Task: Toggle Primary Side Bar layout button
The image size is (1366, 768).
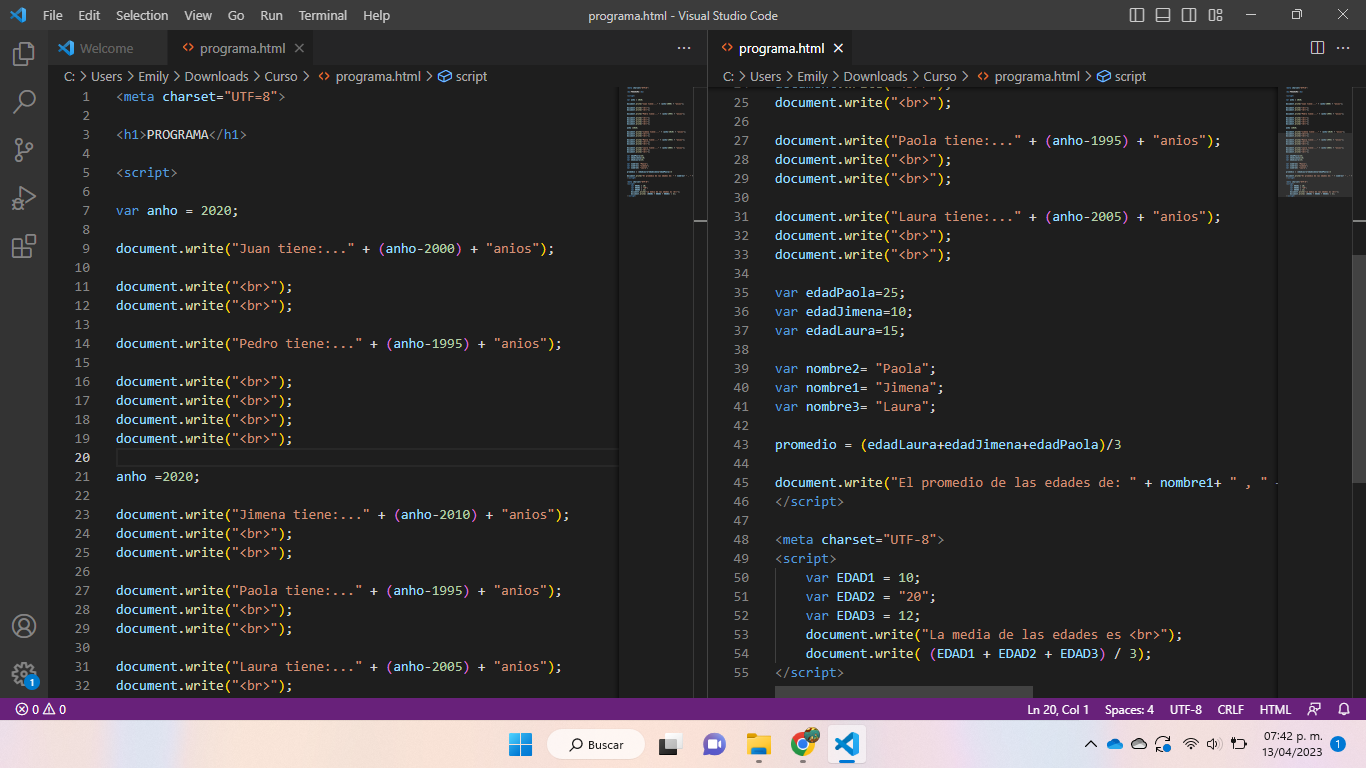Action: (x=1137, y=15)
